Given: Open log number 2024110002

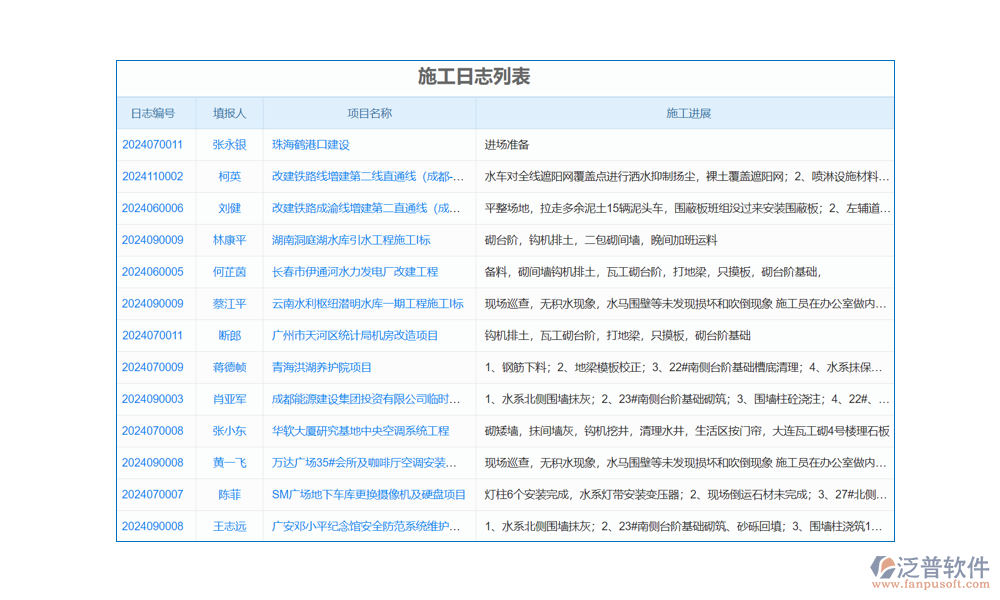Looking at the screenshot, I should (152, 176).
